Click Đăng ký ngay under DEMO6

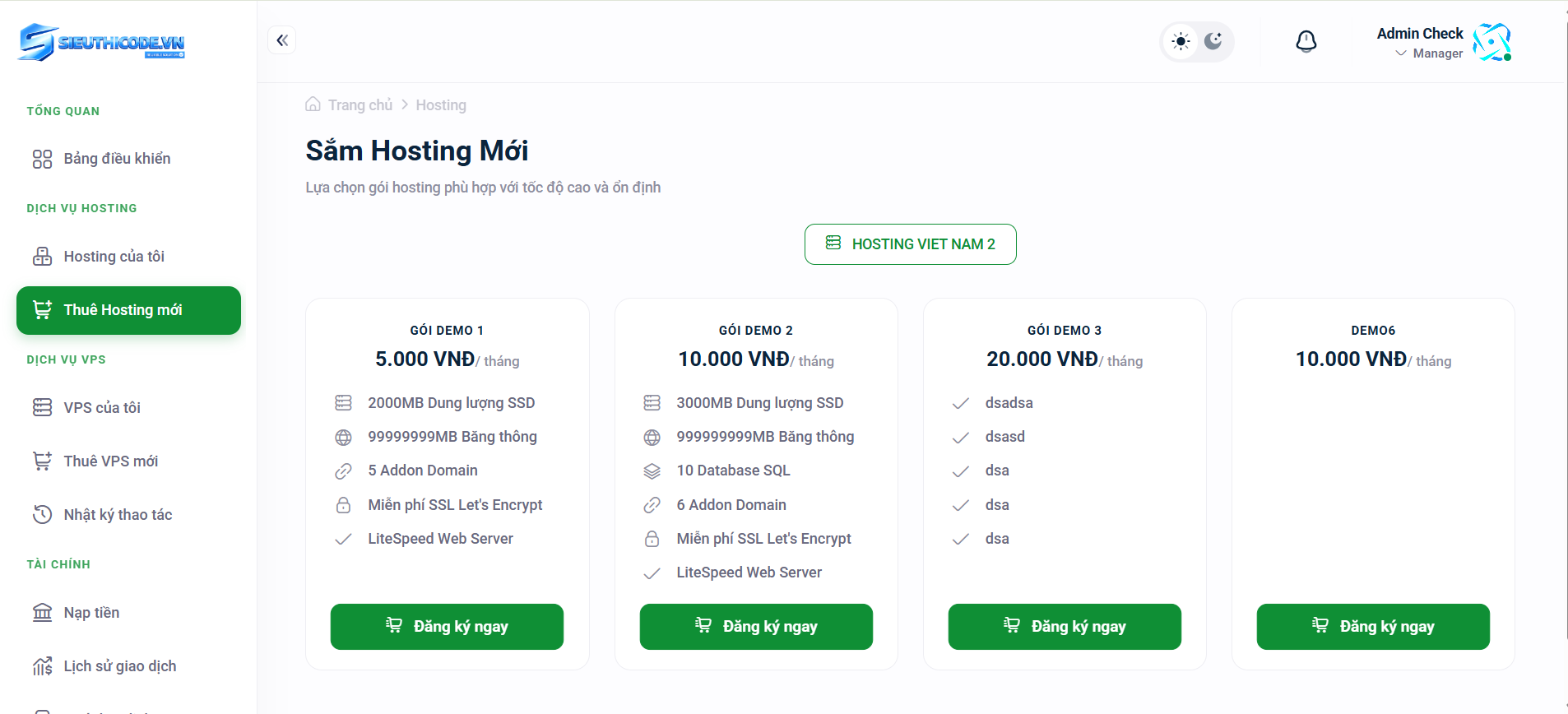pyautogui.click(x=1373, y=627)
